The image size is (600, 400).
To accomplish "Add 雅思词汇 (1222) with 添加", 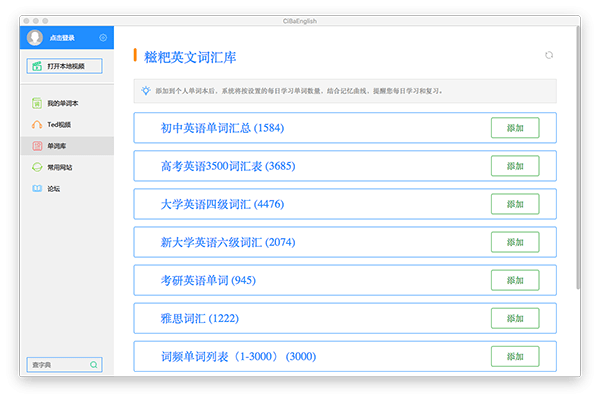I will point(515,318).
